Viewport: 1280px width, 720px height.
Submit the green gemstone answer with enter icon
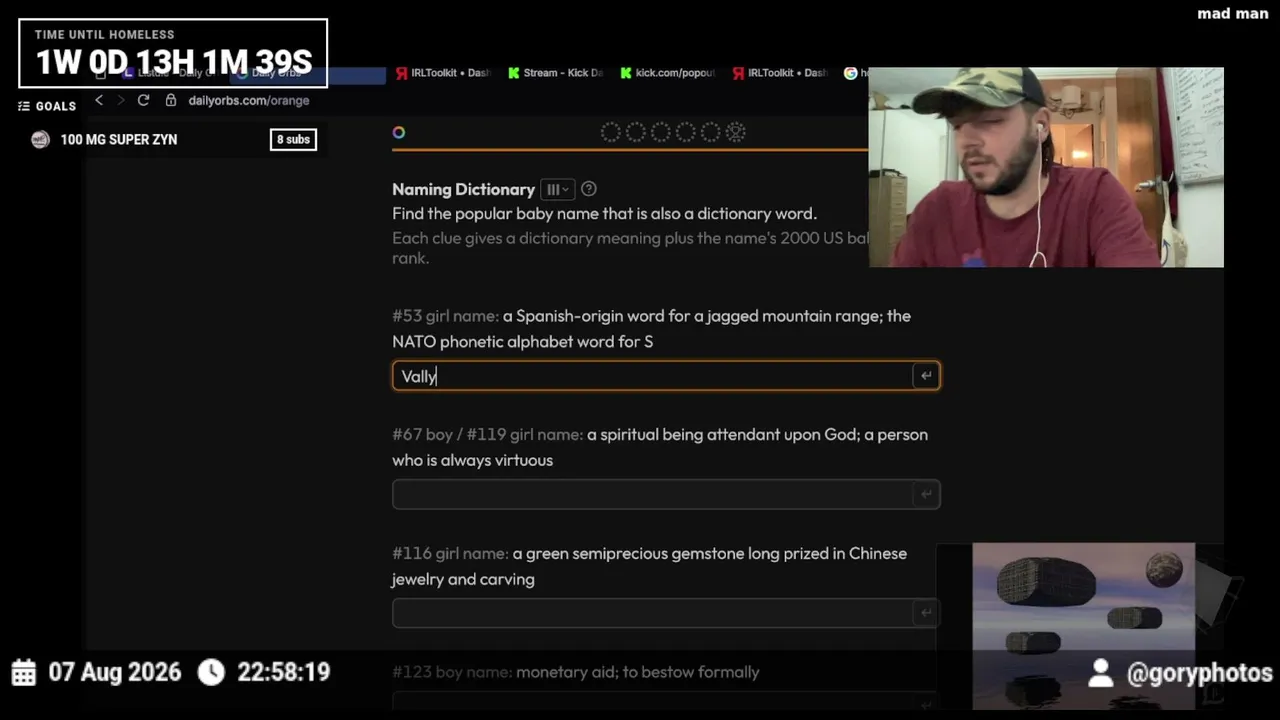coord(926,613)
